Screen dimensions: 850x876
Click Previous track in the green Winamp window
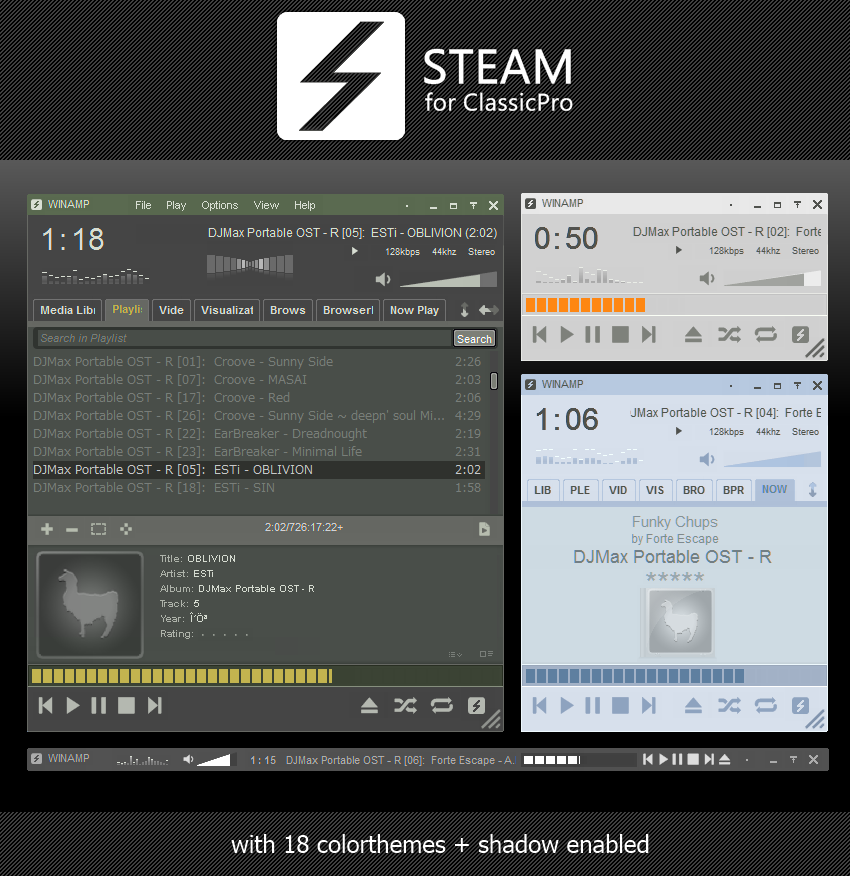pyautogui.click(x=46, y=706)
